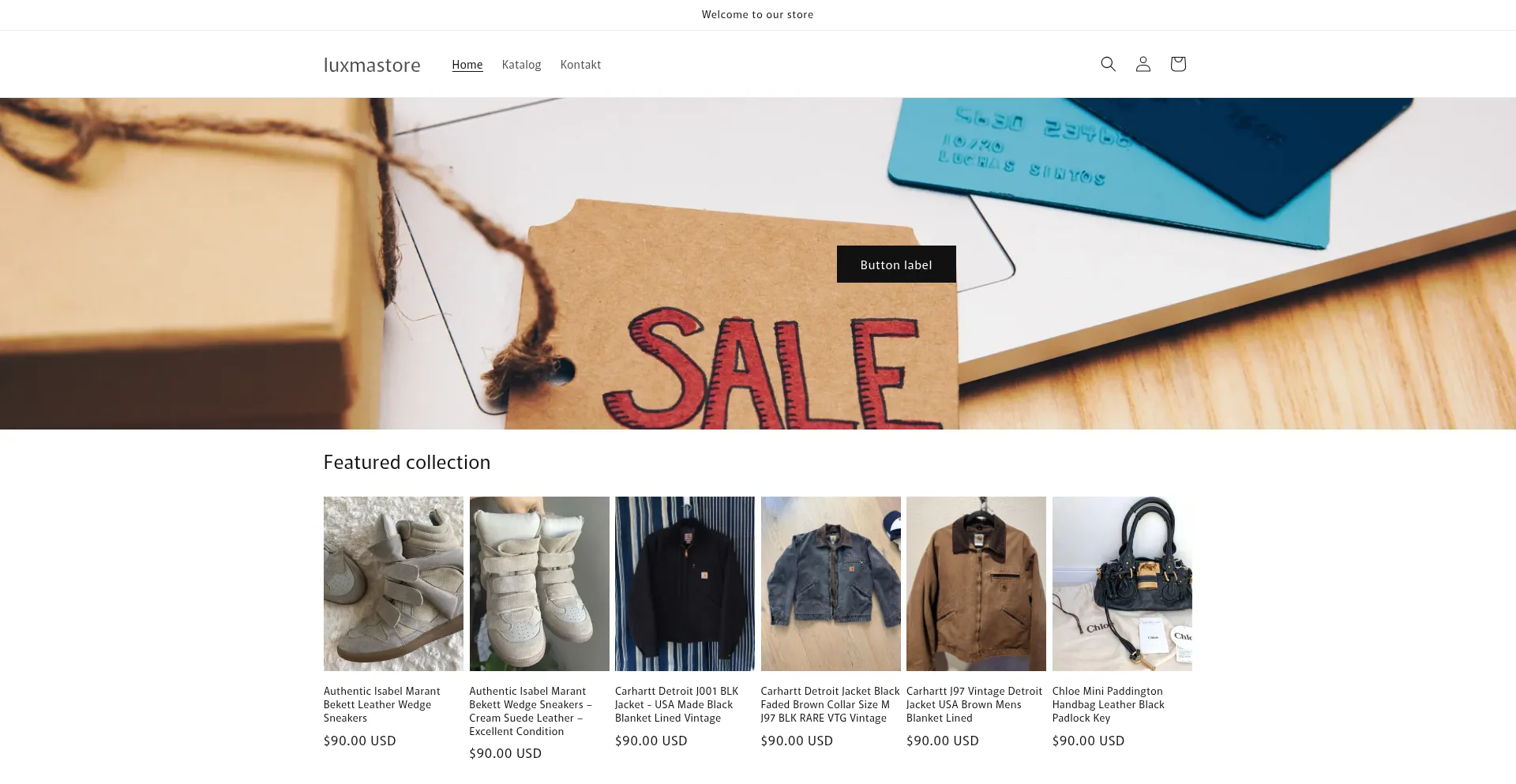
Task: Open Isabel Marant Leather Wedge Sneakers image
Action: 393,583
